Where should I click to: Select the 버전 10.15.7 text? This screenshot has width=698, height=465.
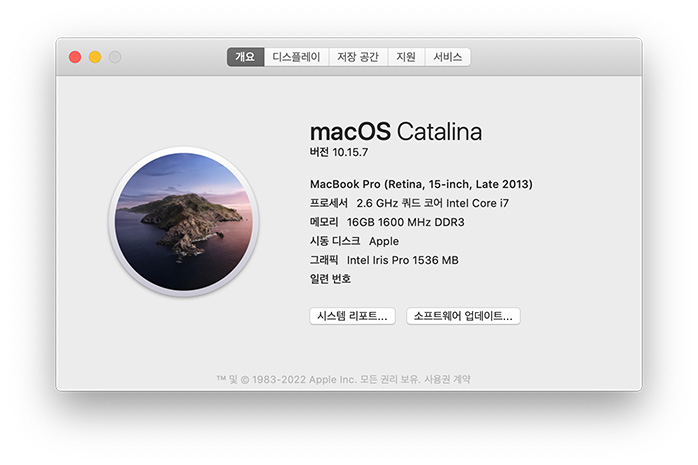(339, 152)
